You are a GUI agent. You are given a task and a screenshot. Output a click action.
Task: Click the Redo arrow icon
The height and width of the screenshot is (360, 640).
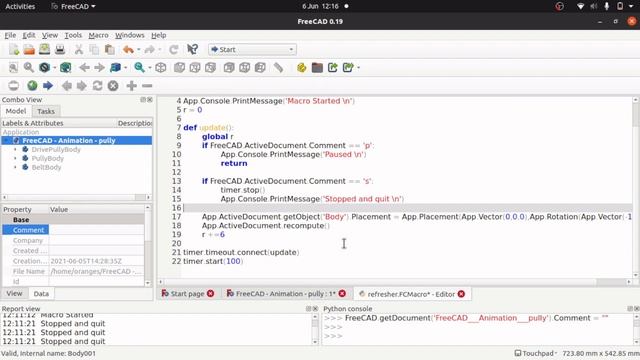tap(150, 49)
